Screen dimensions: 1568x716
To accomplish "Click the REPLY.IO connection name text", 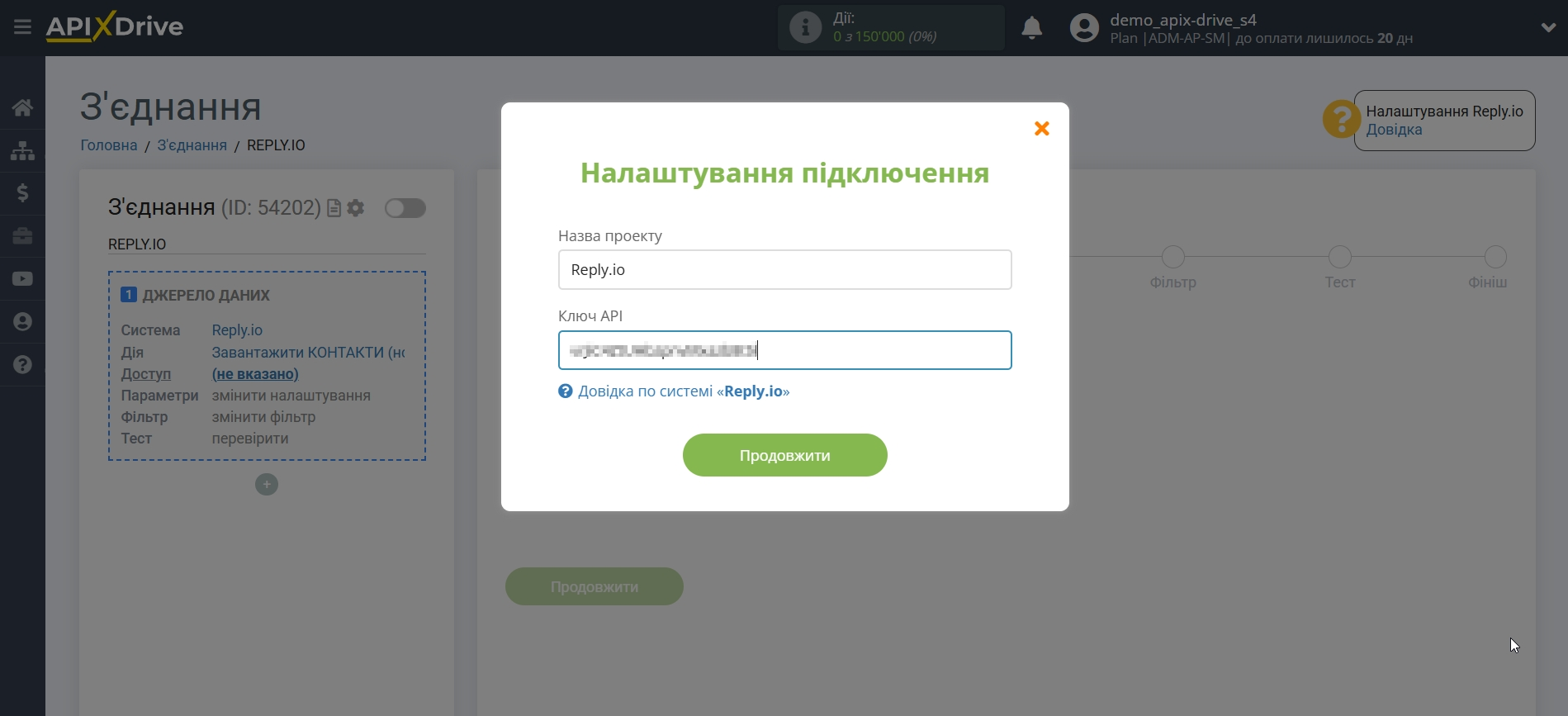I will click(x=137, y=244).
